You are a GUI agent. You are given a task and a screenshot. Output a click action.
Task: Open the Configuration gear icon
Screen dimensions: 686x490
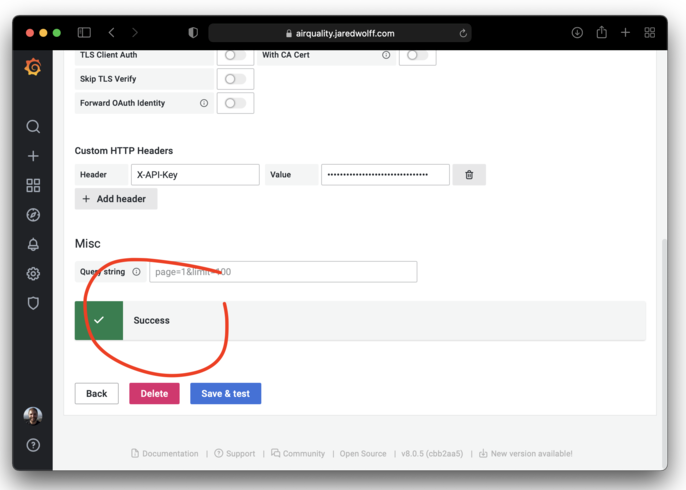(x=33, y=274)
